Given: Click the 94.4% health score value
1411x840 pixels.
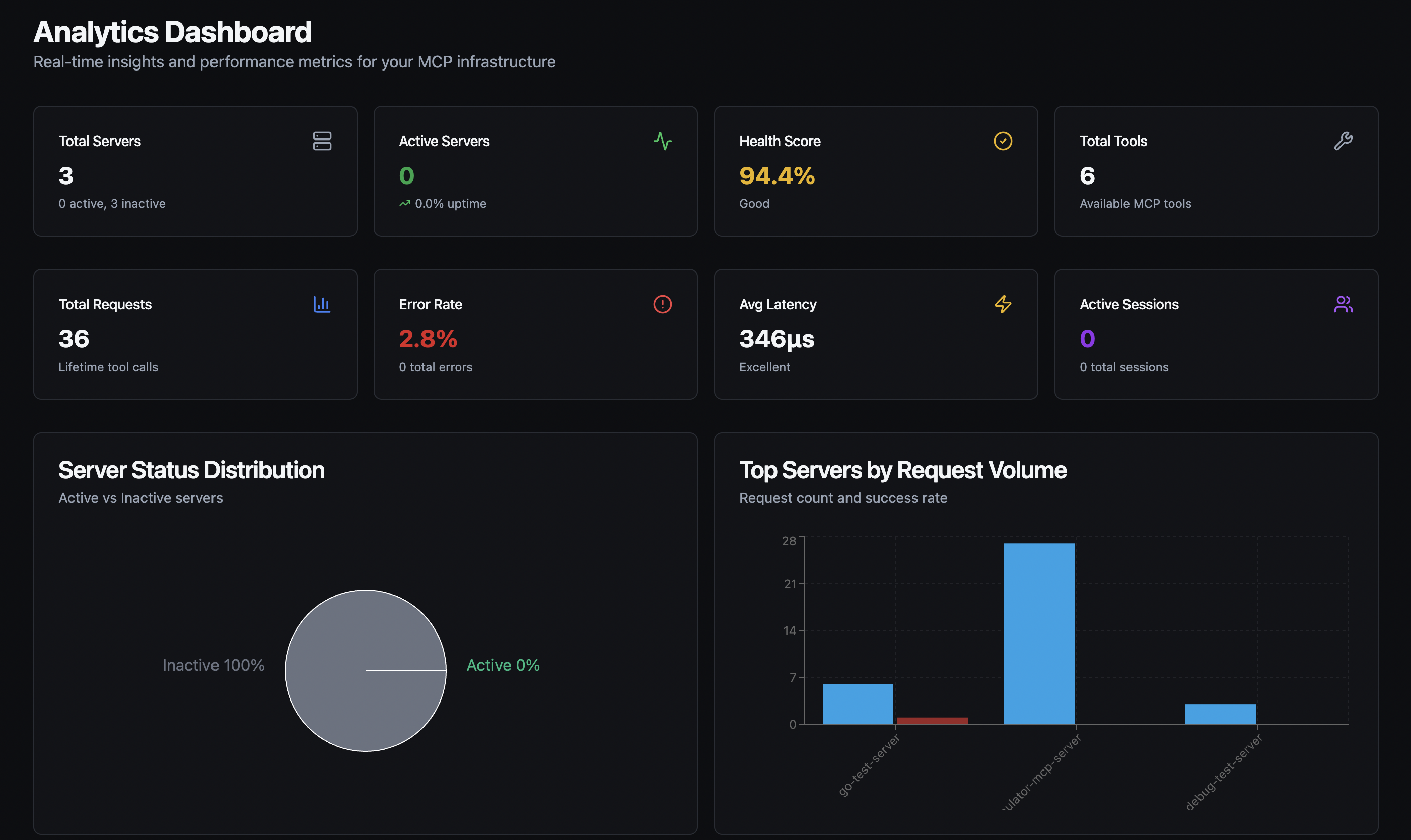Looking at the screenshot, I should (777, 176).
